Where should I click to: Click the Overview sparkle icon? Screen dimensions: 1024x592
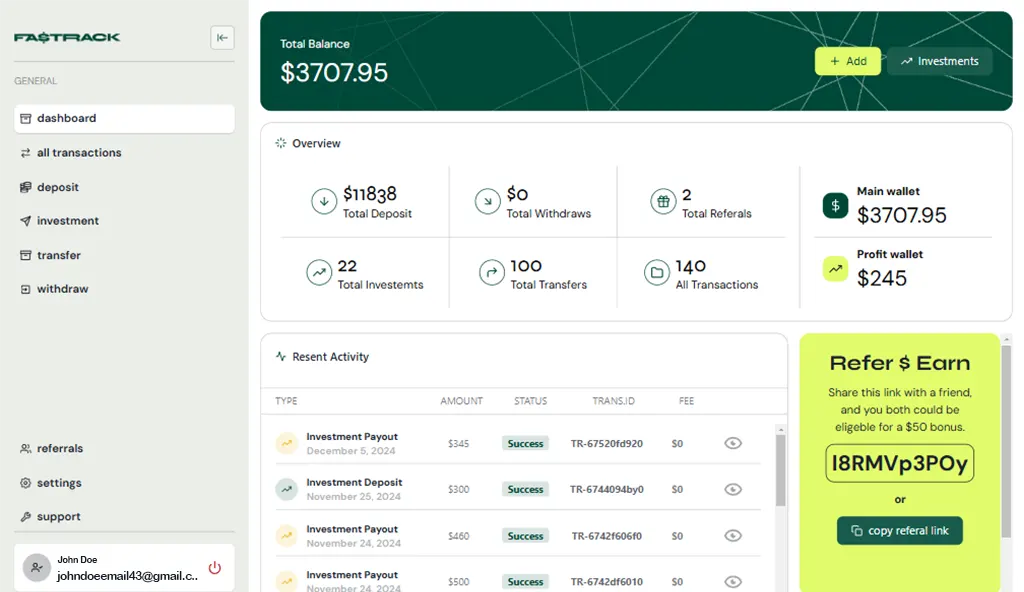pos(281,143)
